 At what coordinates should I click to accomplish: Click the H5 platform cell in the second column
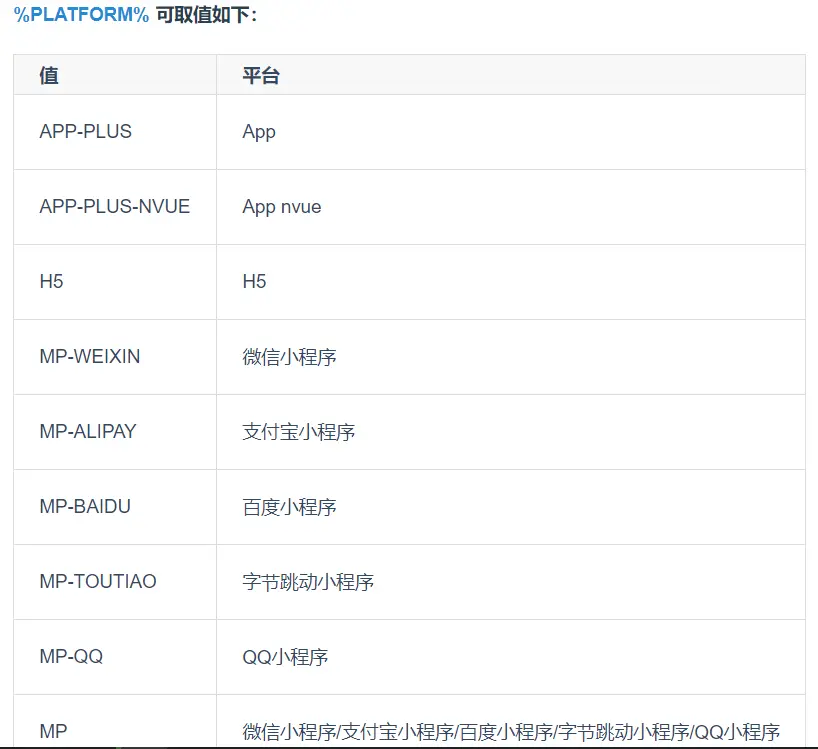(511, 282)
